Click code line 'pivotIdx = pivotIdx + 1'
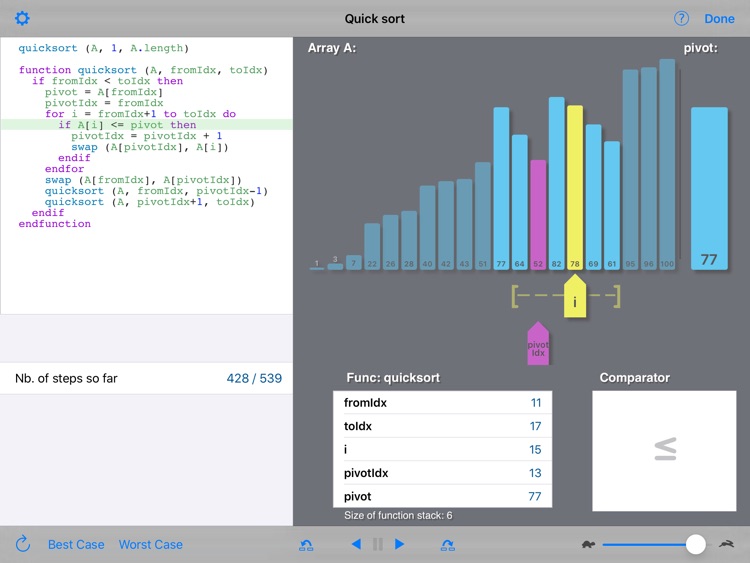This screenshot has height=563, width=750. click(146, 136)
